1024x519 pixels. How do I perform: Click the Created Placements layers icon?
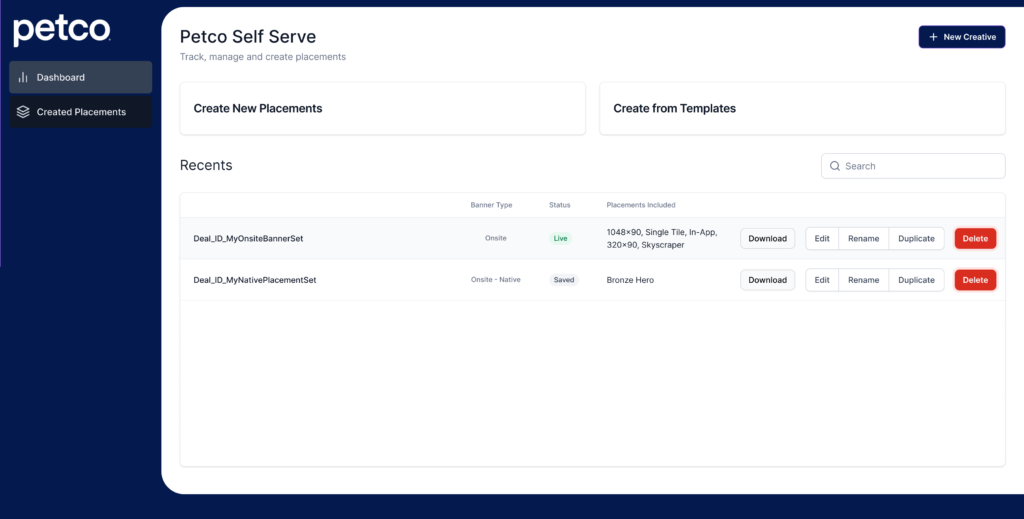coord(23,112)
